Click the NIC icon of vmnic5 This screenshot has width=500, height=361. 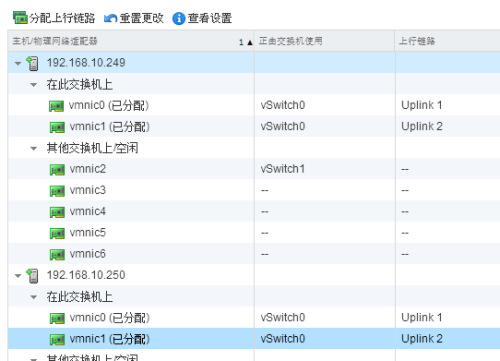point(57,233)
